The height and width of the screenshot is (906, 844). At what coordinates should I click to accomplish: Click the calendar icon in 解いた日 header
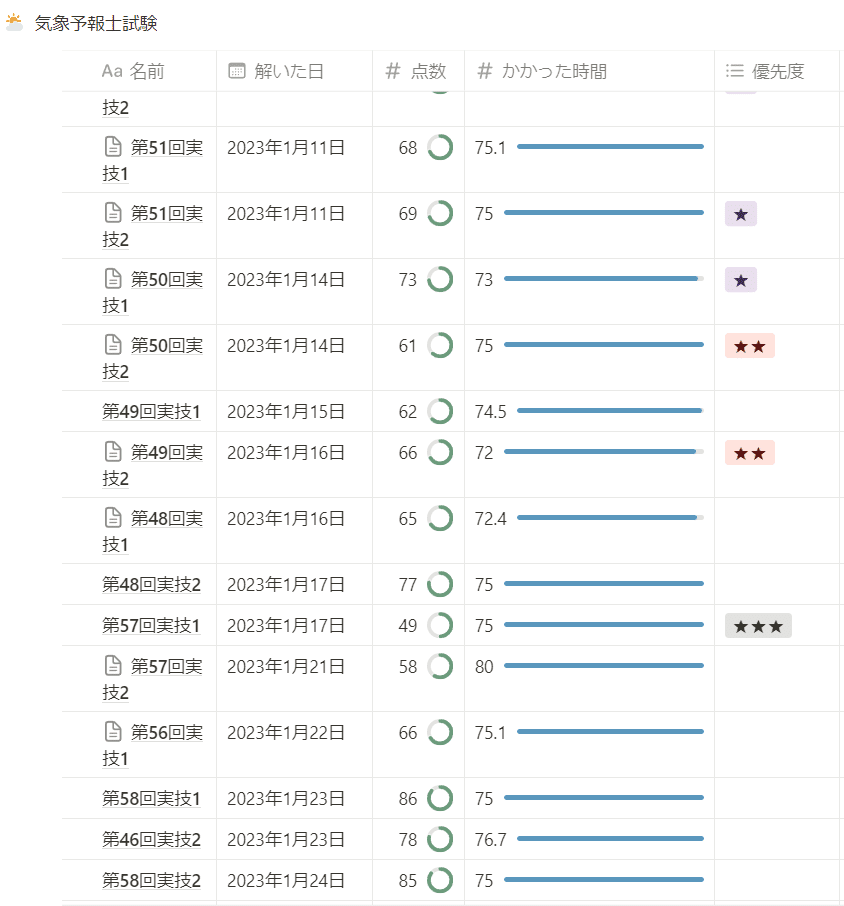[x=237, y=71]
